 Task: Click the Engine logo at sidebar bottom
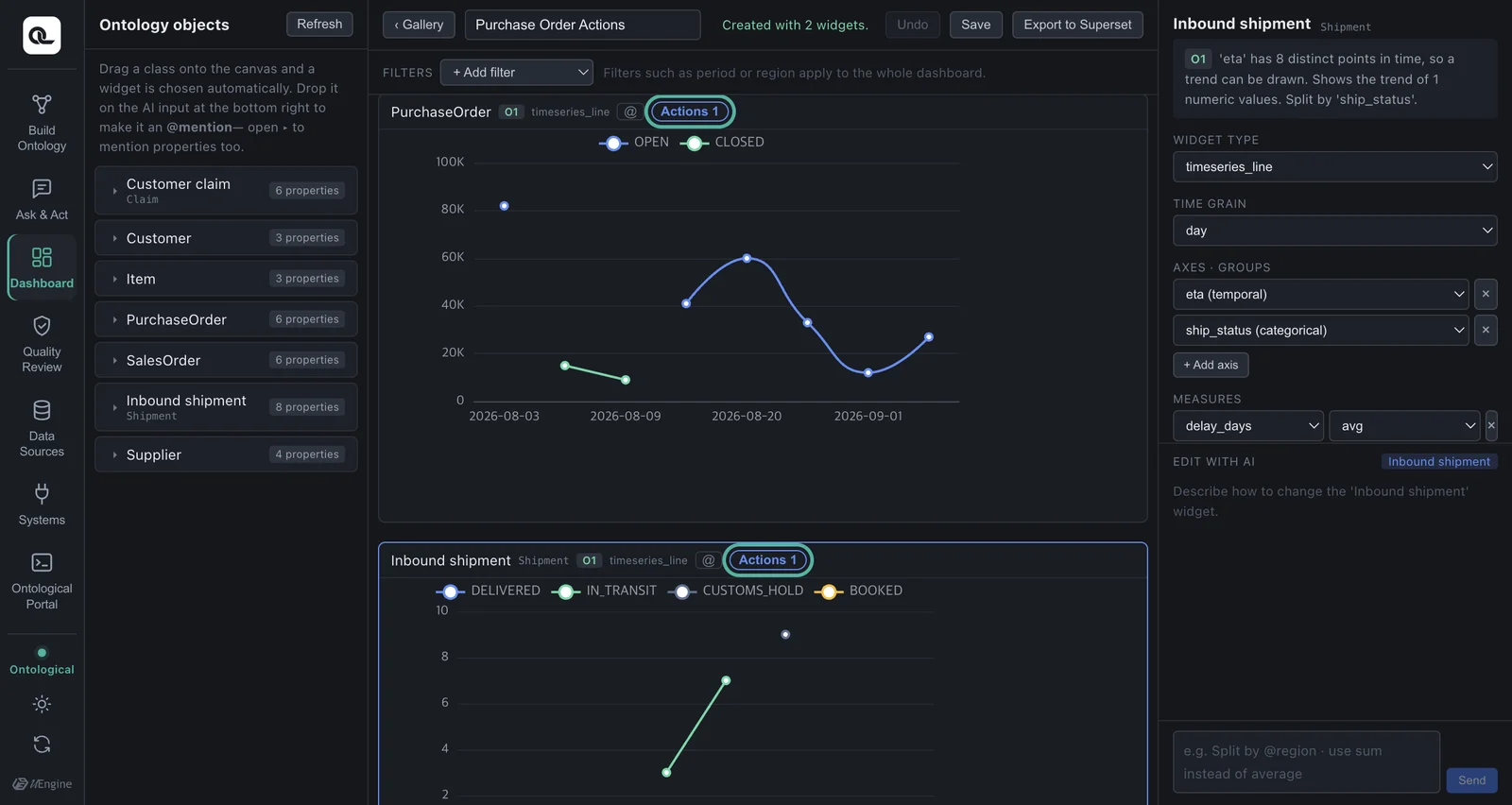(x=42, y=783)
